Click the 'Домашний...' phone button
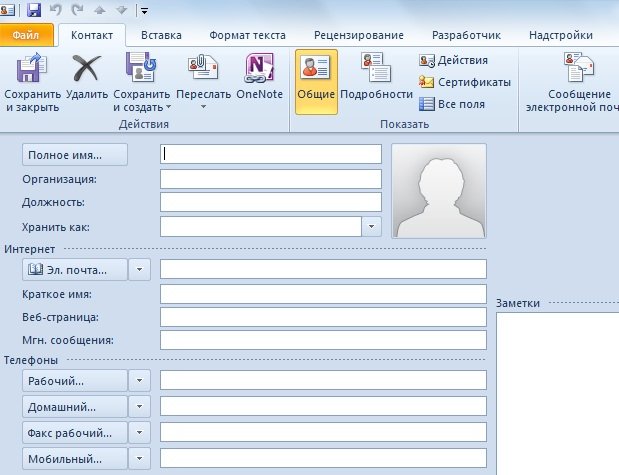The image size is (619, 475). [75, 407]
